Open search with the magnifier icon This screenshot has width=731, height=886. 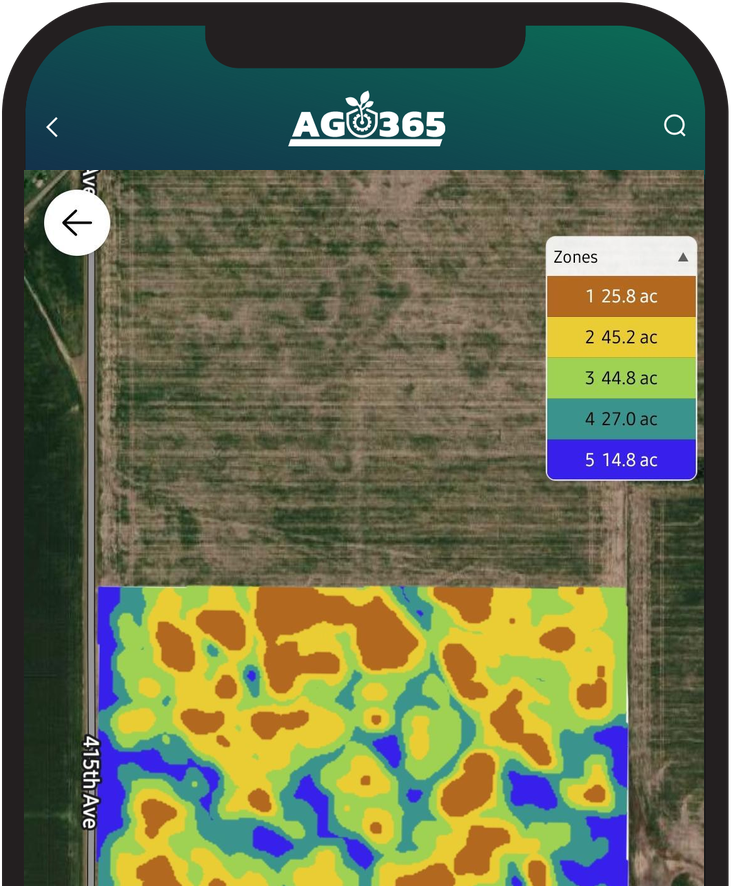click(675, 125)
